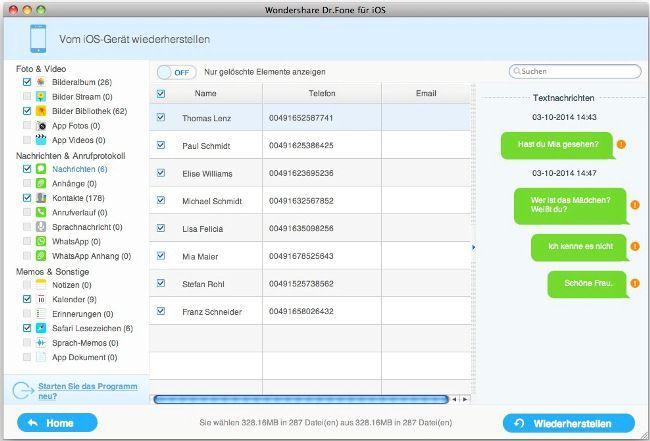Screen dimensions: 650x441
Task: Select the 'Mia Maier' name cell
Action: pyautogui.click(x=200, y=257)
